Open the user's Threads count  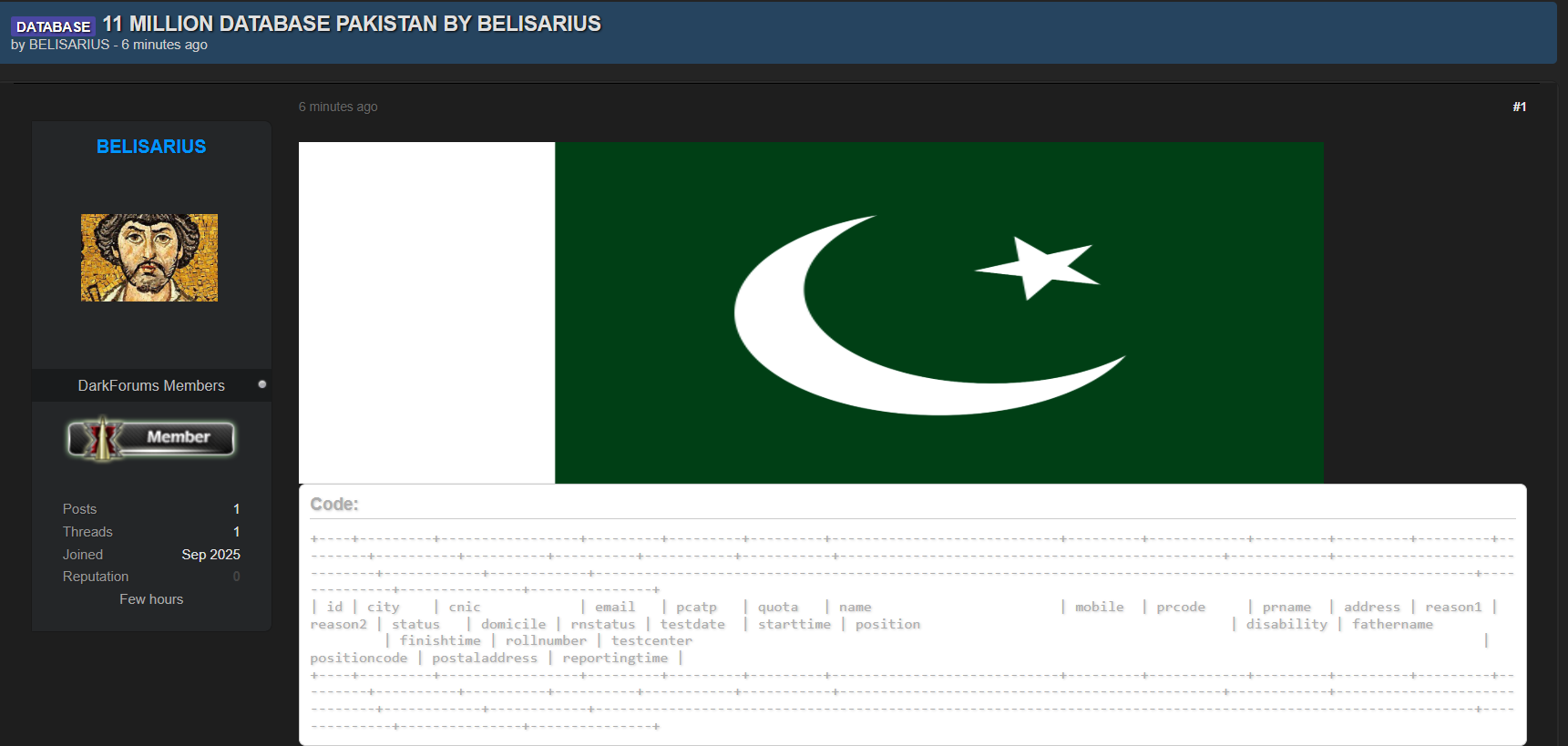click(236, 532)
